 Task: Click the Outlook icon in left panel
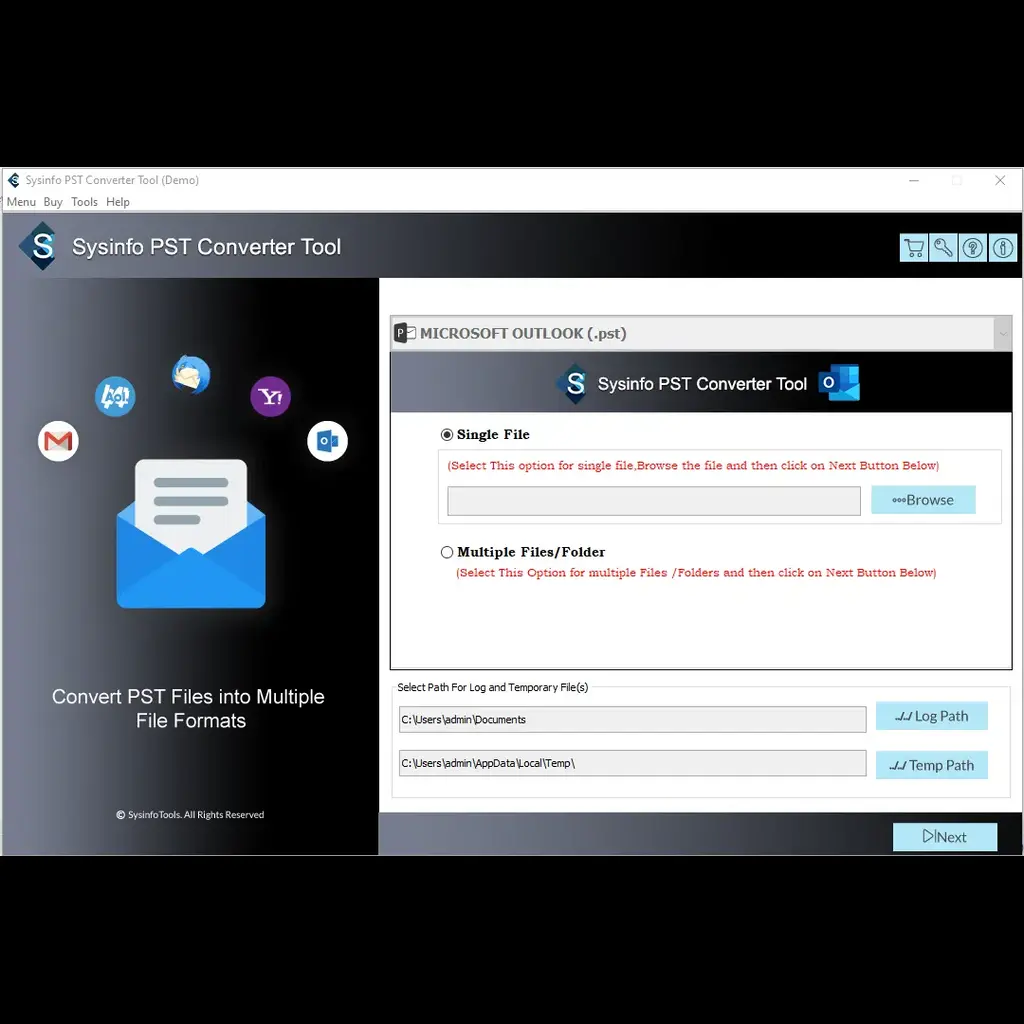tap(327, 441)
